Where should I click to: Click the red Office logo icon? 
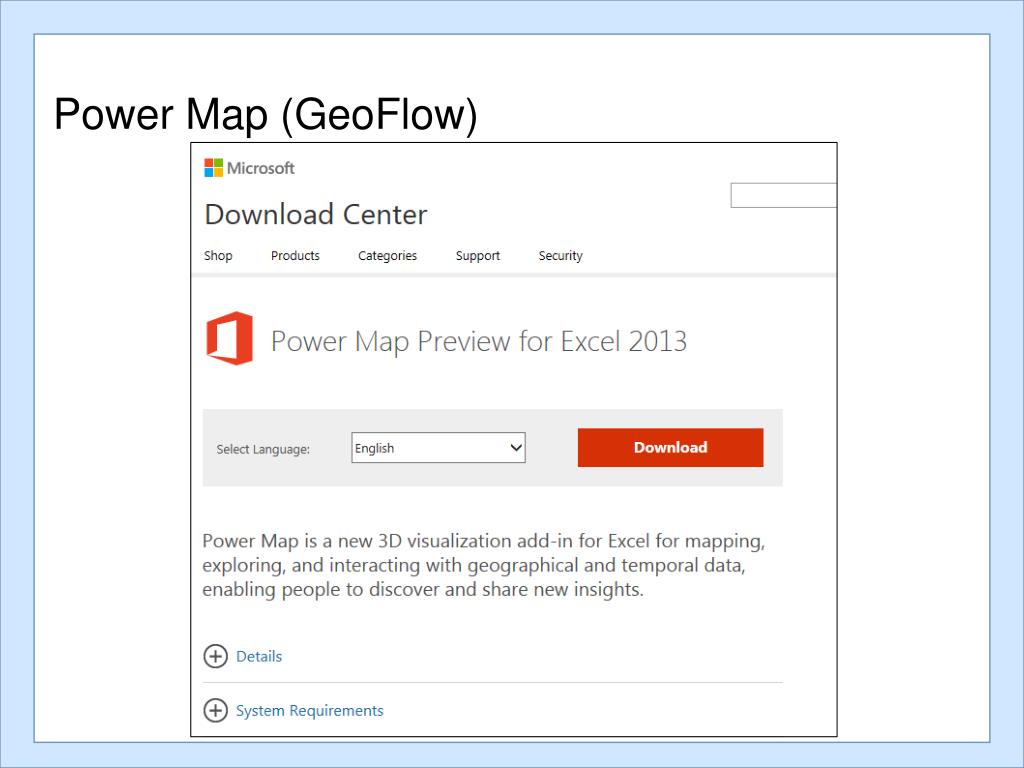click(x=229, y=338)
